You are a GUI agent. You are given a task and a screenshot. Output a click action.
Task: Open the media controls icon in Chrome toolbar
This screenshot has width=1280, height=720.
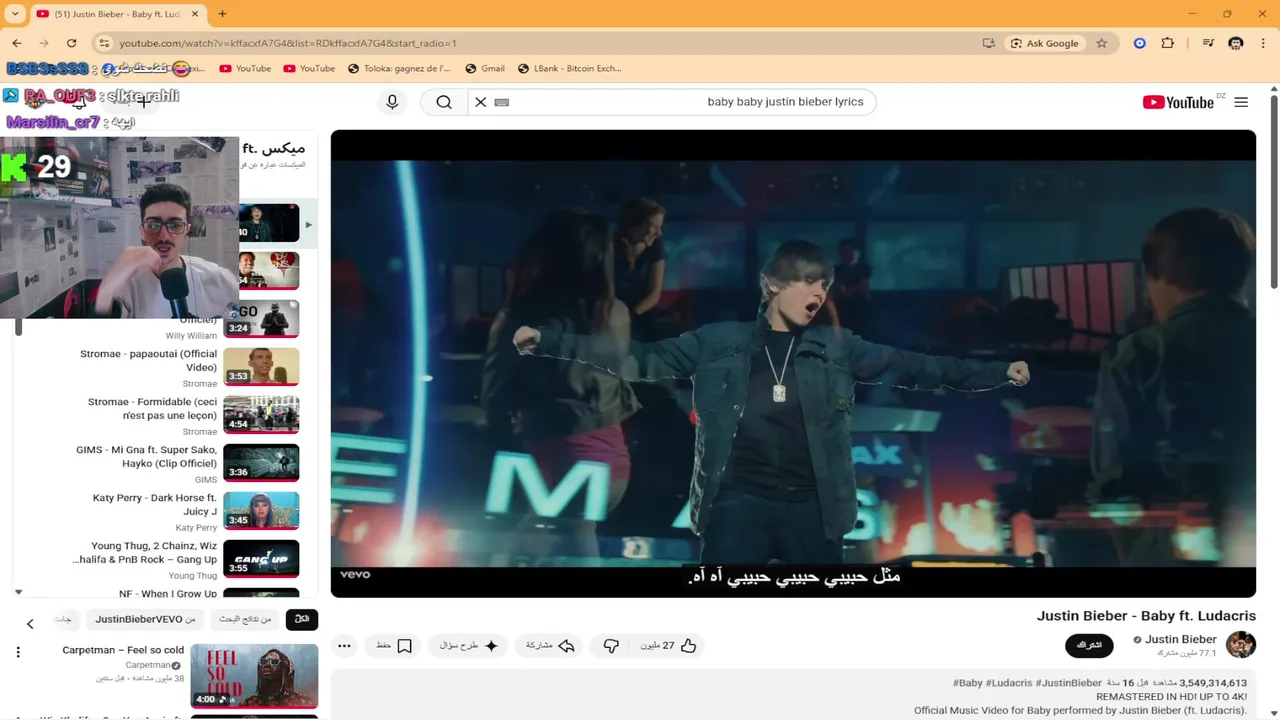pos(1208,43)
